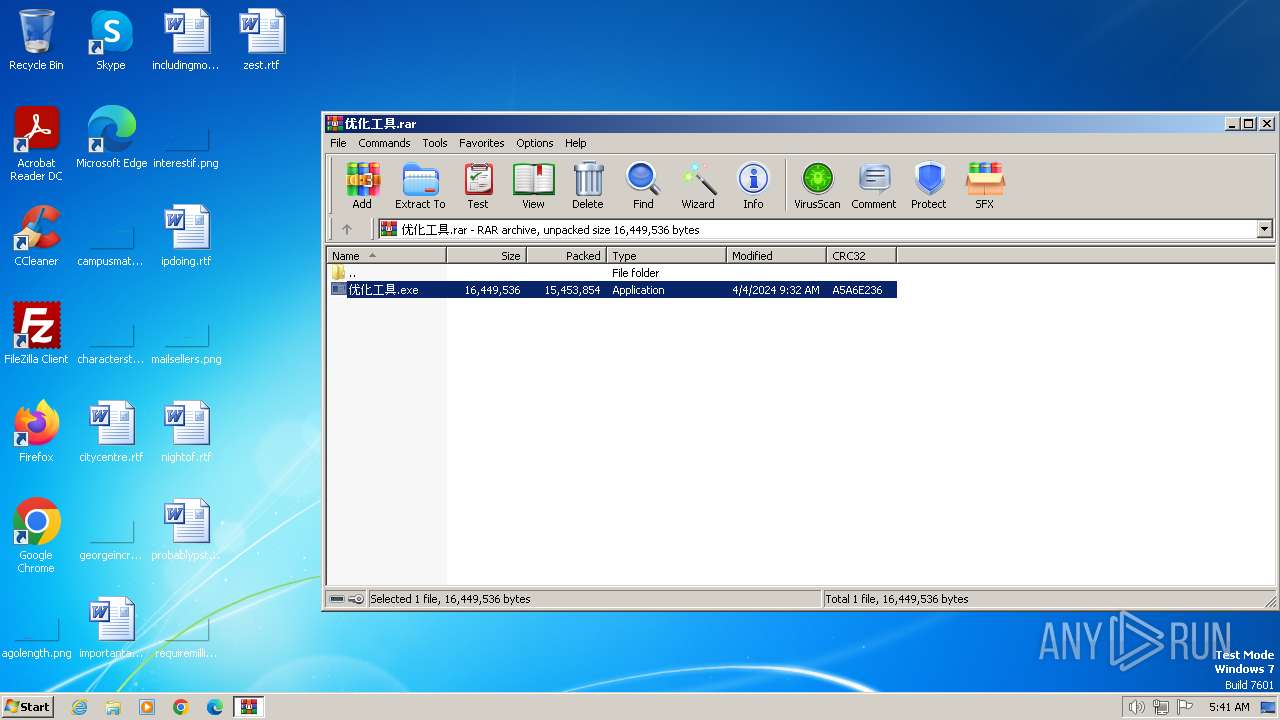Click the volume speaker tray icon
Screen dimensions: 1280x720
[1136, 707]
